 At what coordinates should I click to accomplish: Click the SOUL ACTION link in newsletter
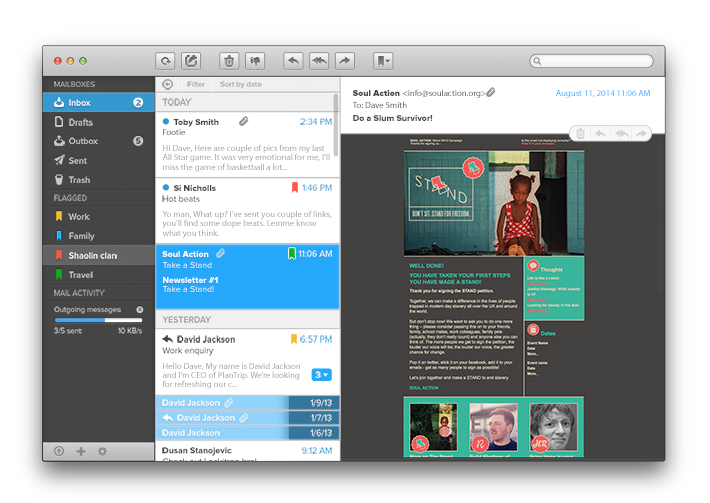point(424,388)
